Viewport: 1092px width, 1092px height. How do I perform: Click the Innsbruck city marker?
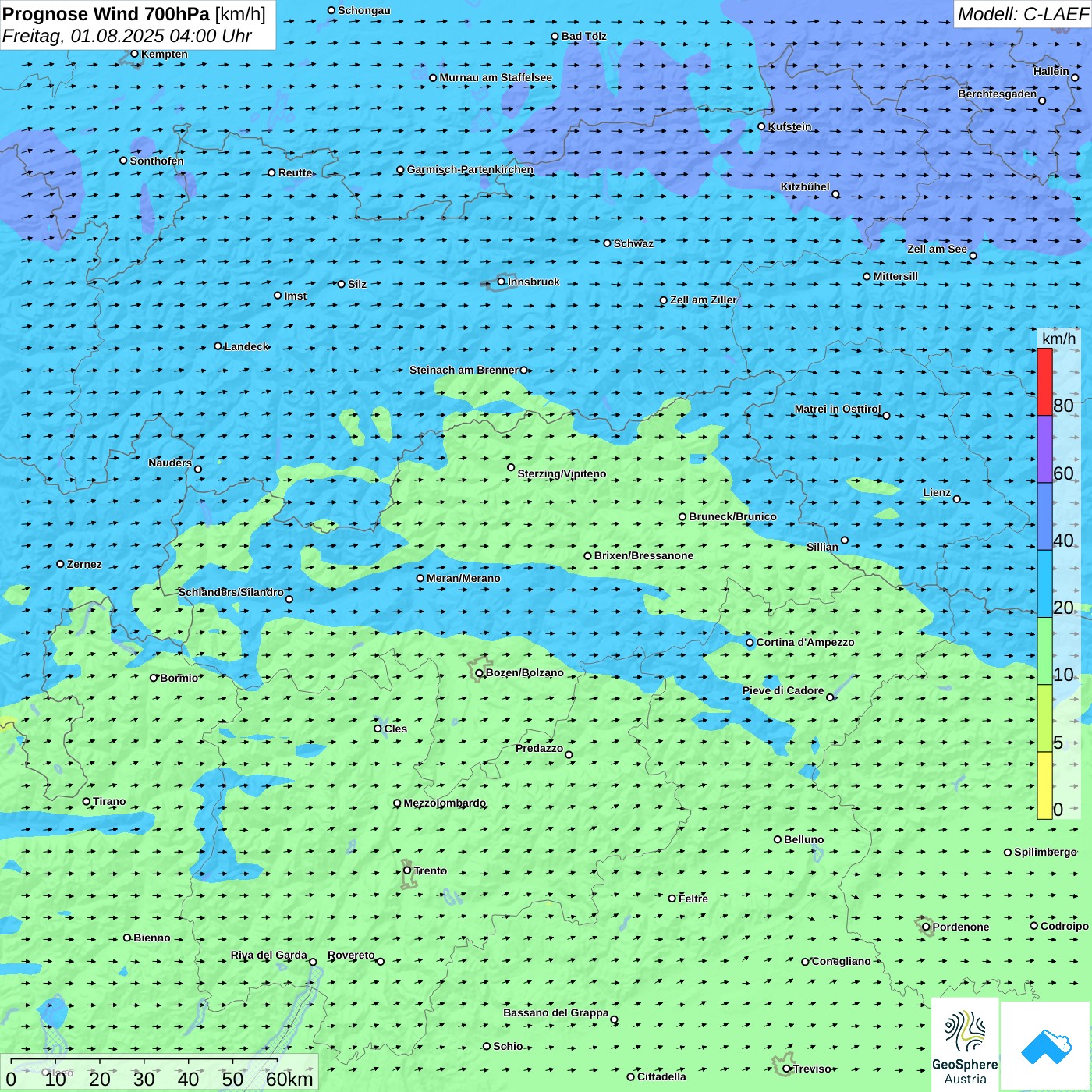click(x=502, y=282)
